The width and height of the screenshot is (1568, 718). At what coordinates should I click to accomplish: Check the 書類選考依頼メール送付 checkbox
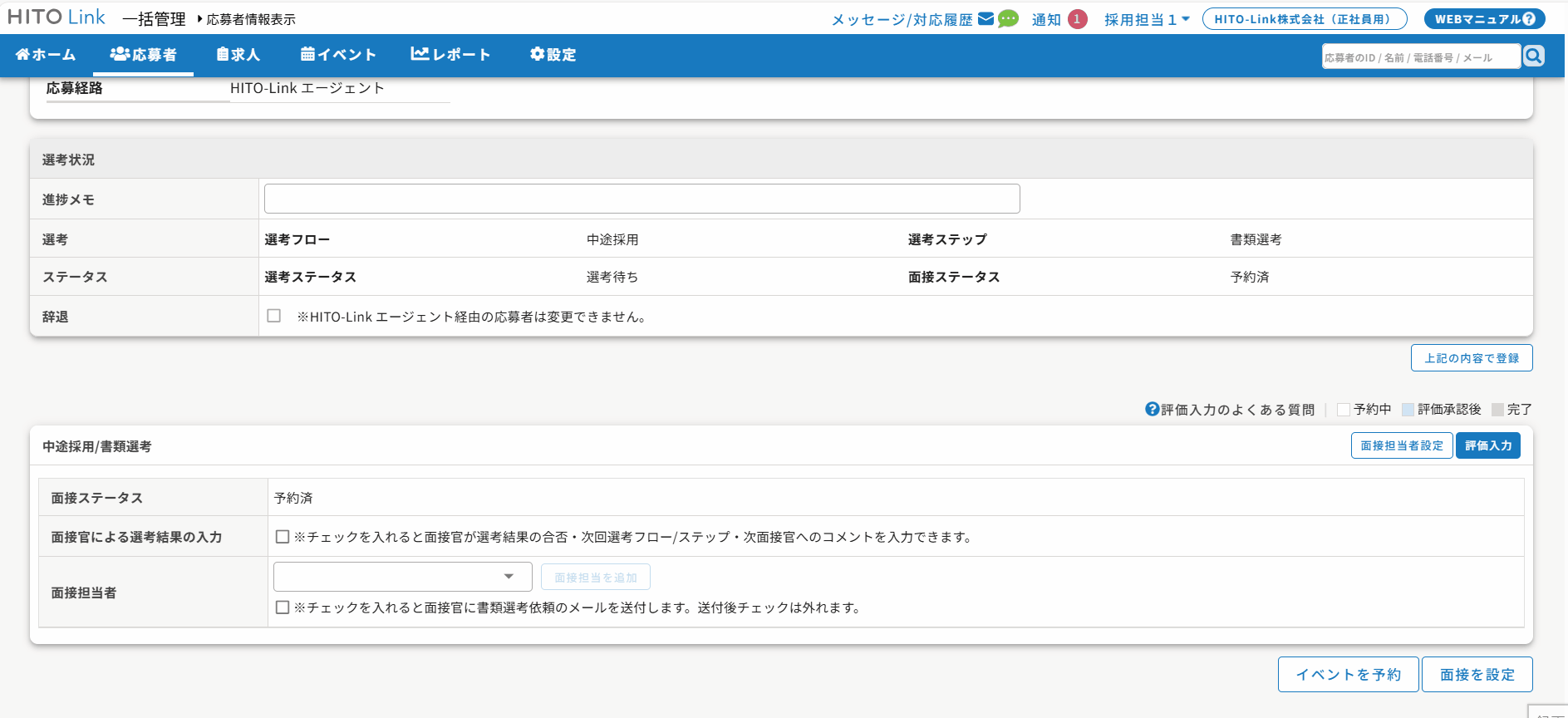click(283, 607)
